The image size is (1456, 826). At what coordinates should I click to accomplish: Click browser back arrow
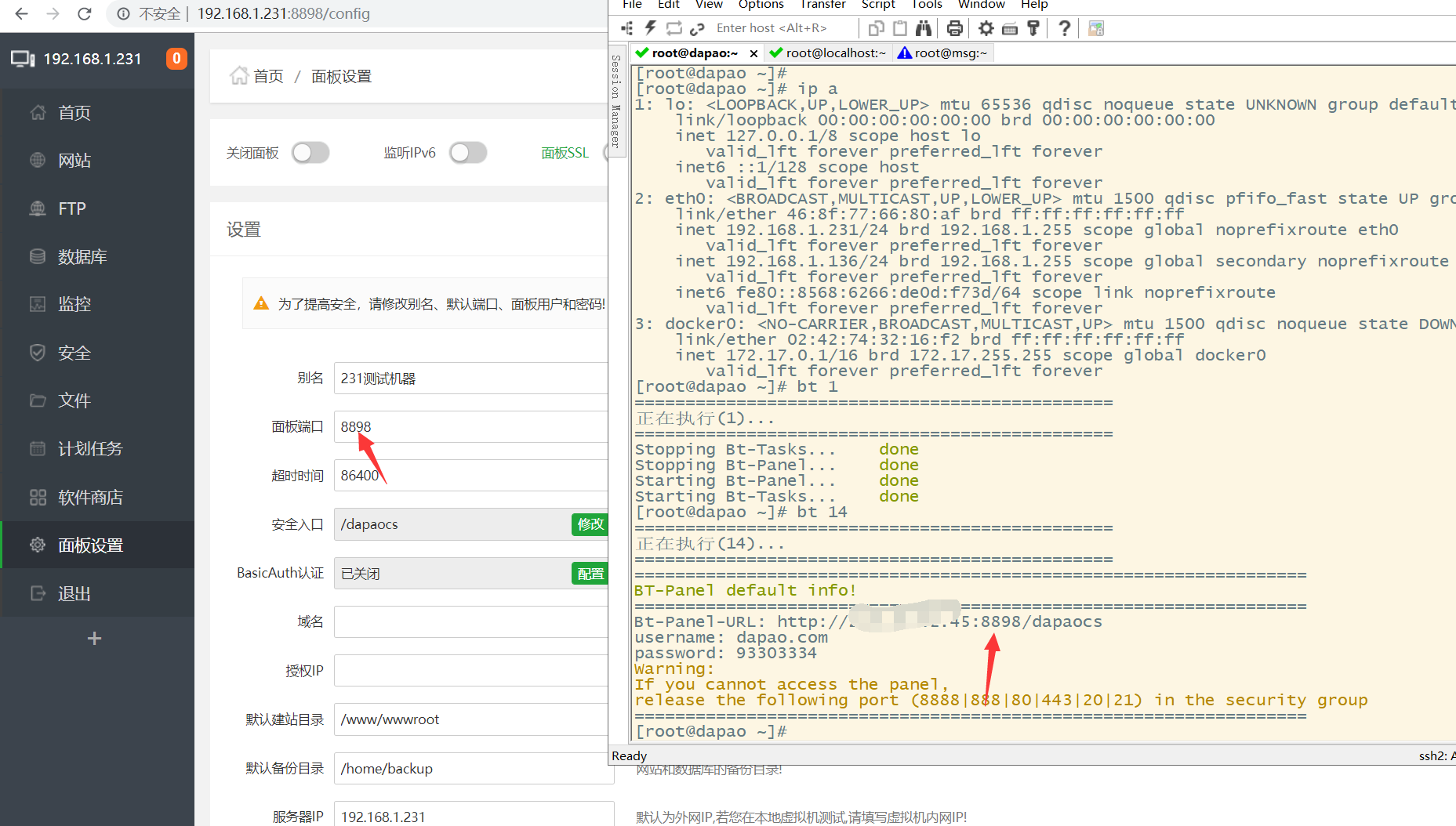(x=22, y=13)
